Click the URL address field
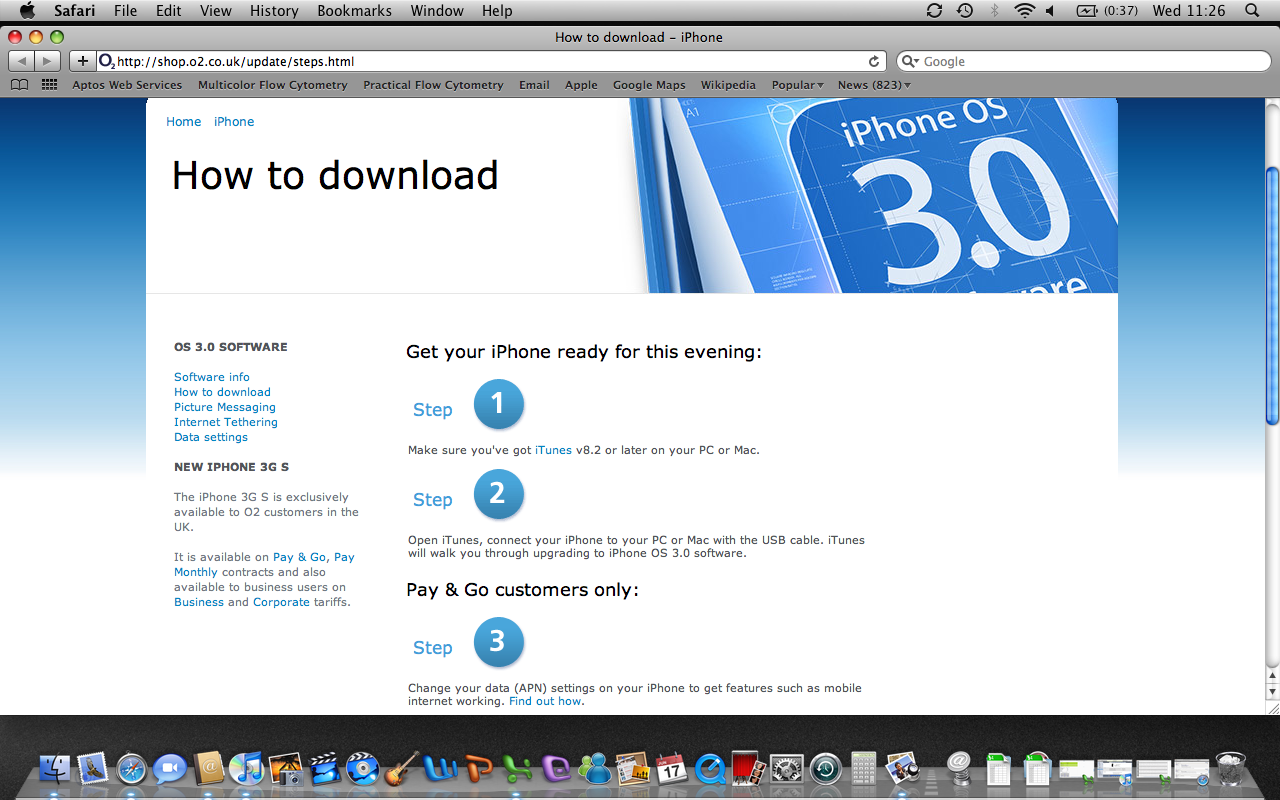This screenshot has width=1280, height=800. (492, 61)
